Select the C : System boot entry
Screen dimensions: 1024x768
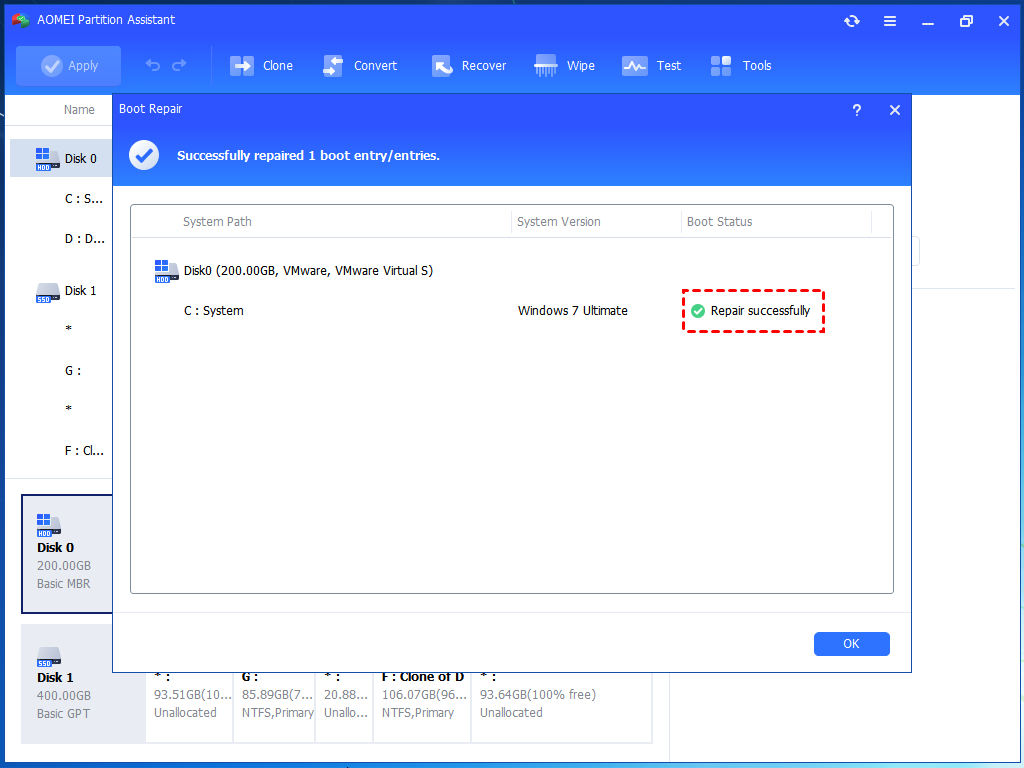click(214, 311)
